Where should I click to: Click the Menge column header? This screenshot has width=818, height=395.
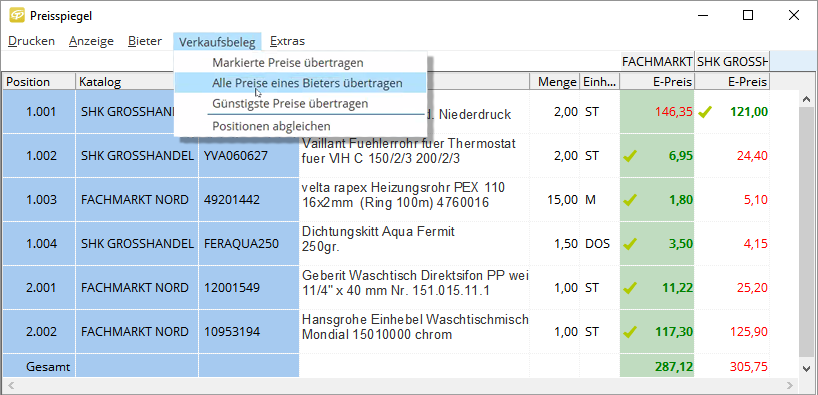click(555, 82)
